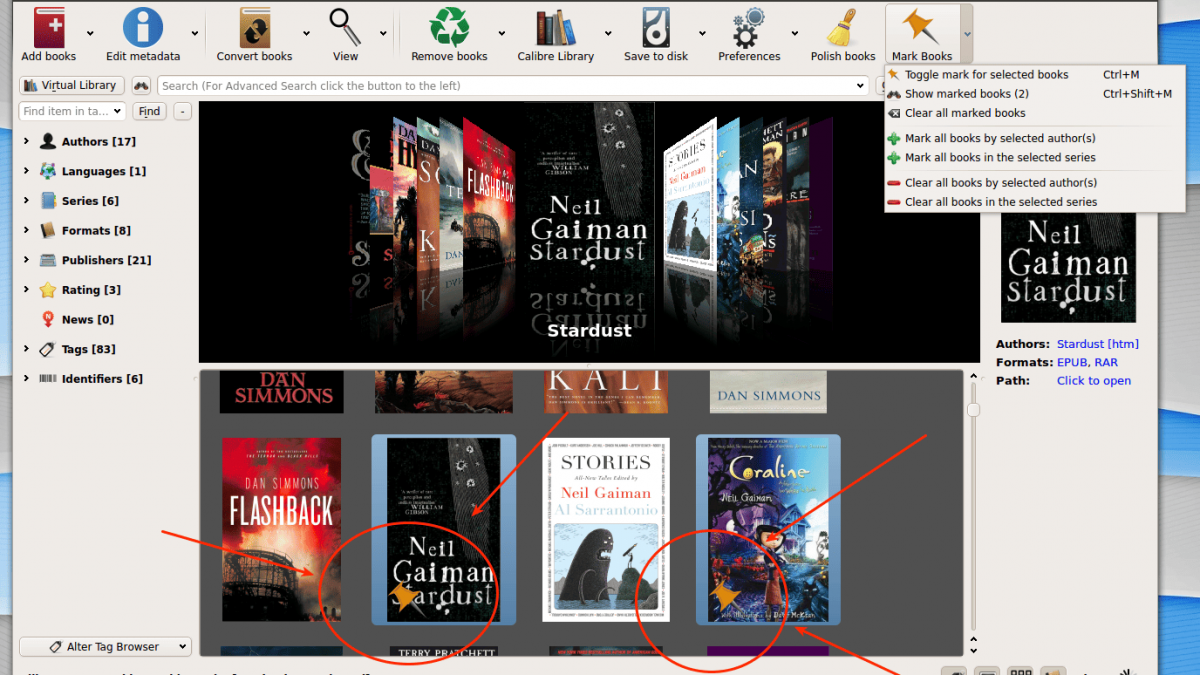Expand the Authors tree node arrow
The height and width of the screenshot is (675, 1200).
(x=27, y=142)
